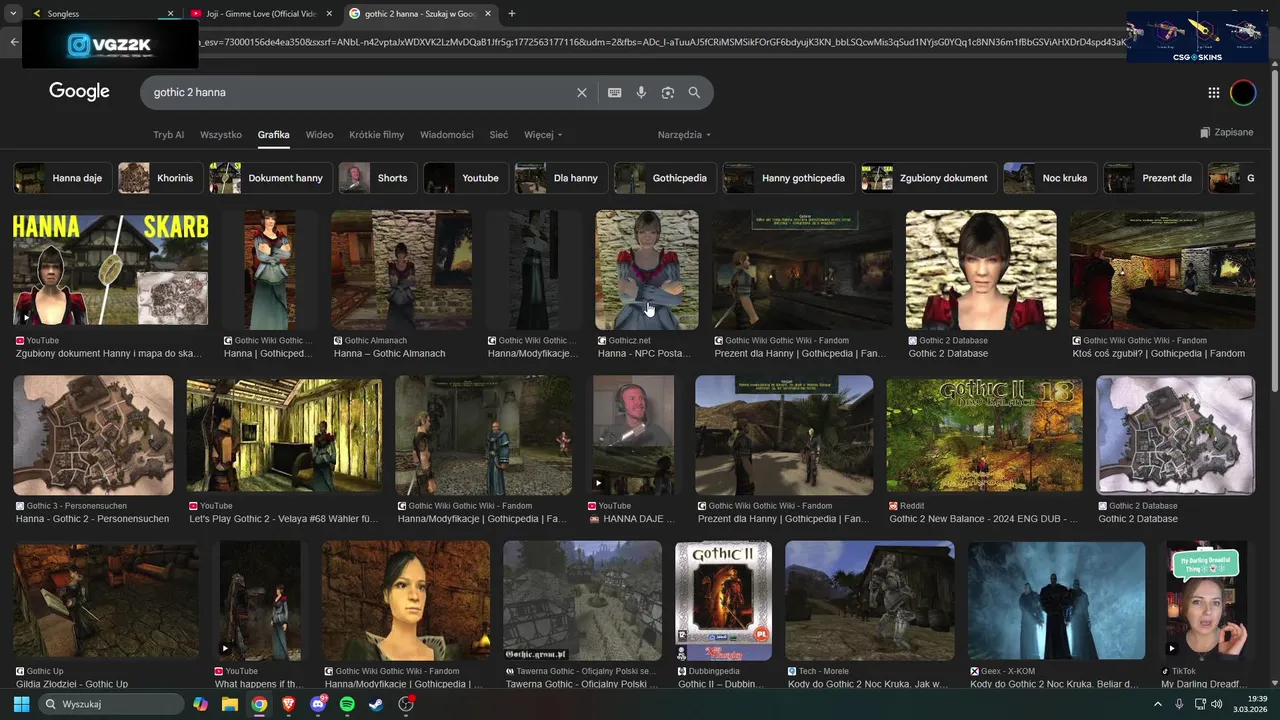1280x720 pixels.
Task: Show hidden system tray icons
Action: pyautogui.click(x=1158, y=704)
